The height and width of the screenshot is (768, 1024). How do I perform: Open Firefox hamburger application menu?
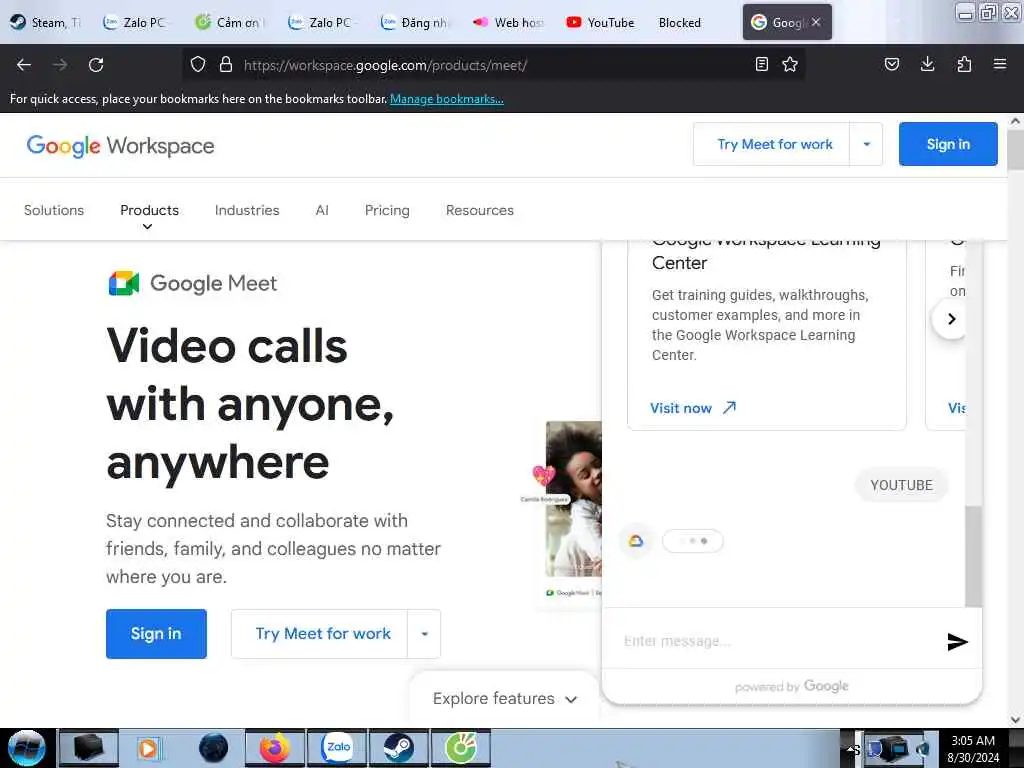[1000, 64]
